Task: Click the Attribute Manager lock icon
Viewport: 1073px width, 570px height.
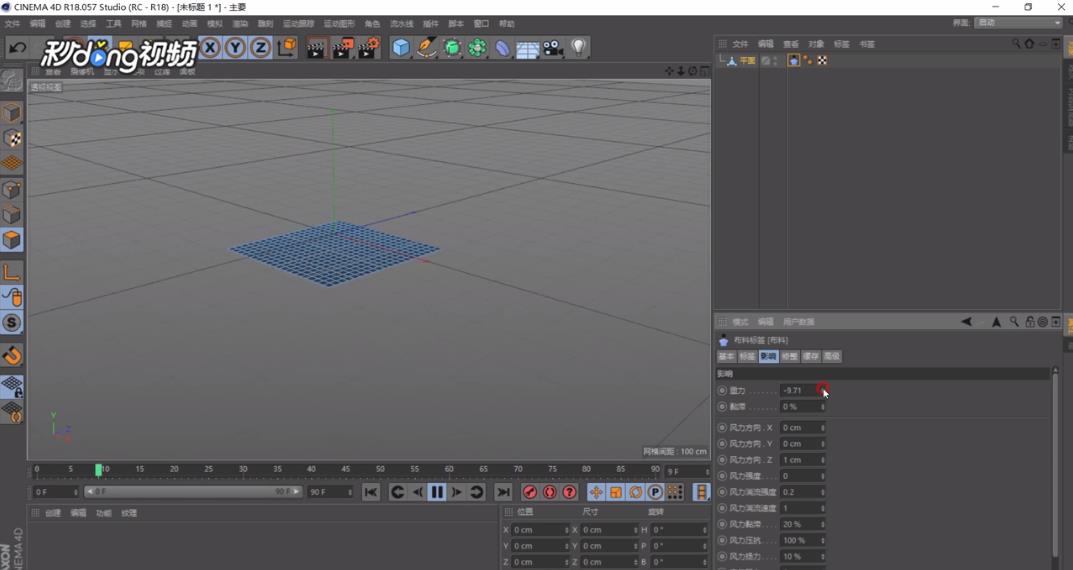Action: click(x=1029, y=322)
